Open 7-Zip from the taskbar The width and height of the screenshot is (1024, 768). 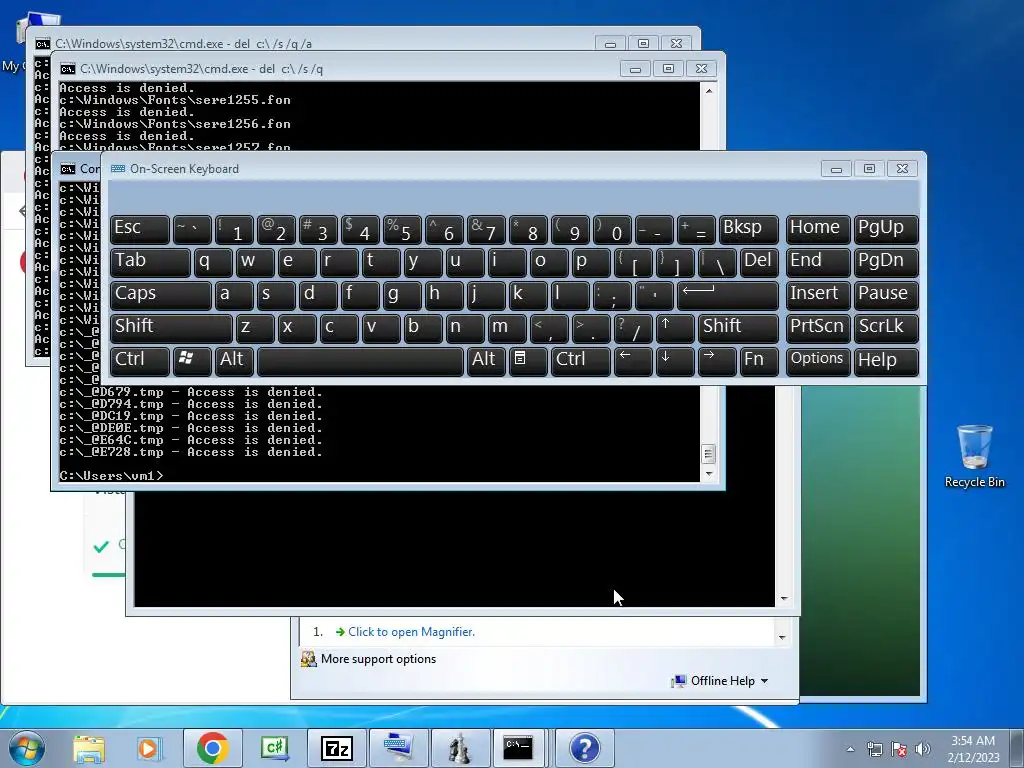tap(336, 748)
